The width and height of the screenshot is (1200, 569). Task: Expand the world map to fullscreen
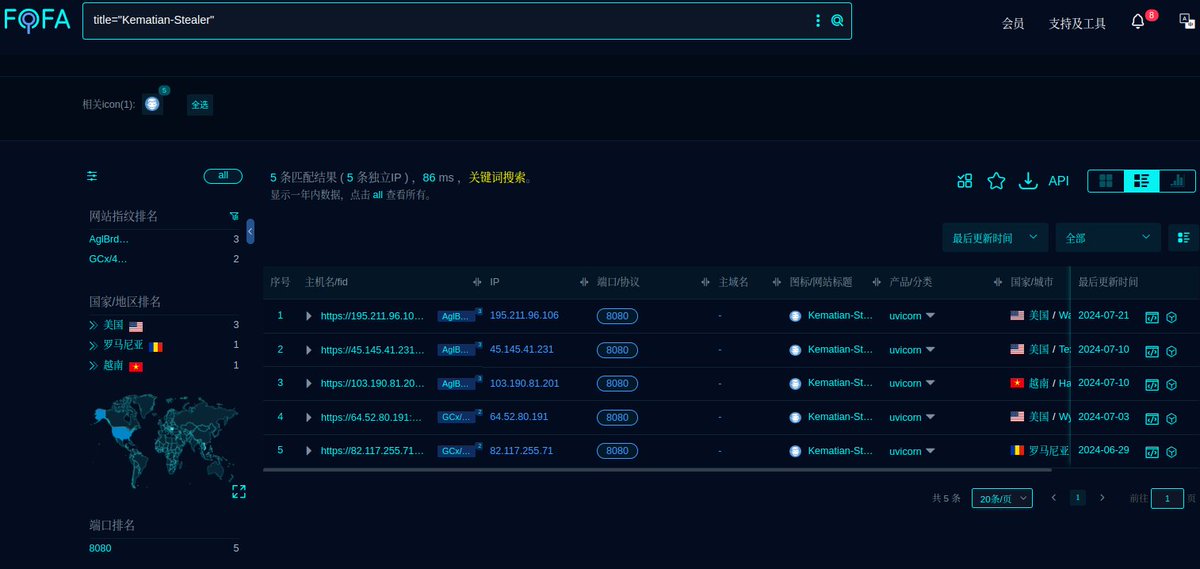238,491
